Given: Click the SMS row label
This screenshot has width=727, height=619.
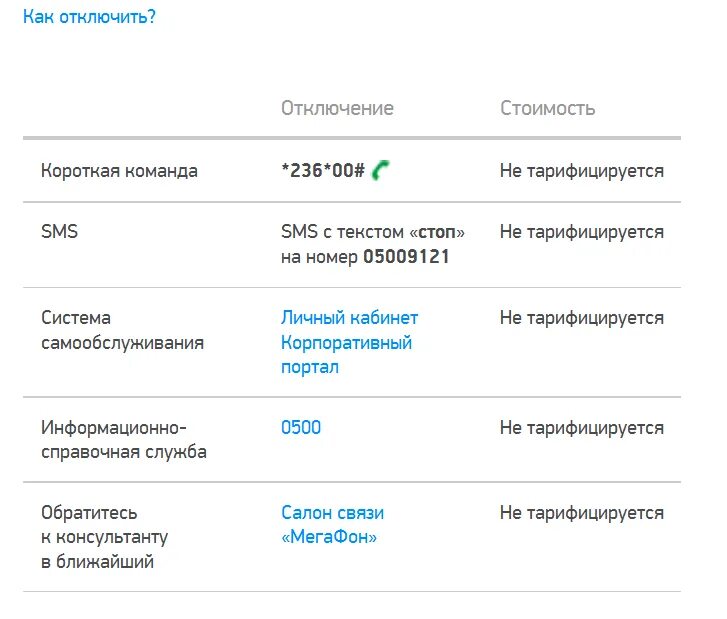Looking at the screenshot, I should (x=59, y=231).
